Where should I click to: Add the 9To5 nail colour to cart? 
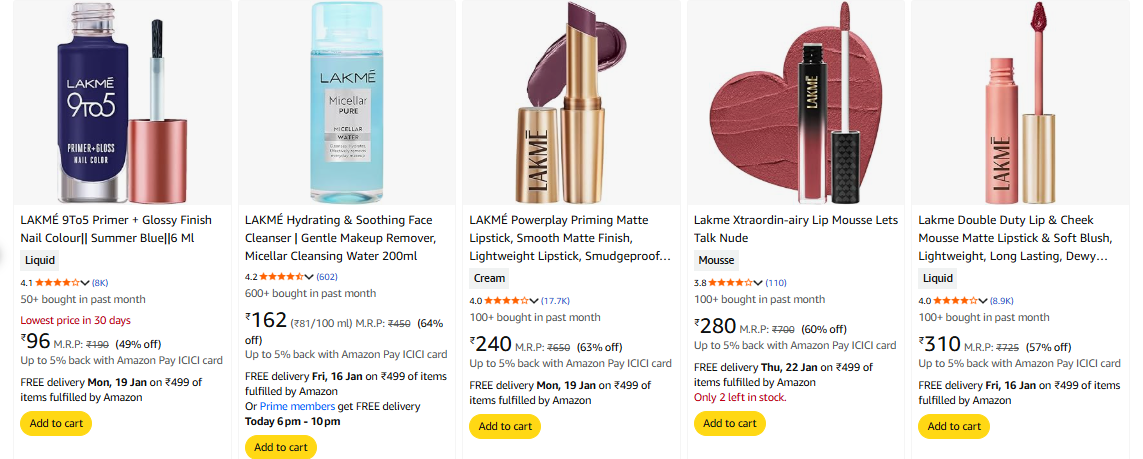(56, 423)
